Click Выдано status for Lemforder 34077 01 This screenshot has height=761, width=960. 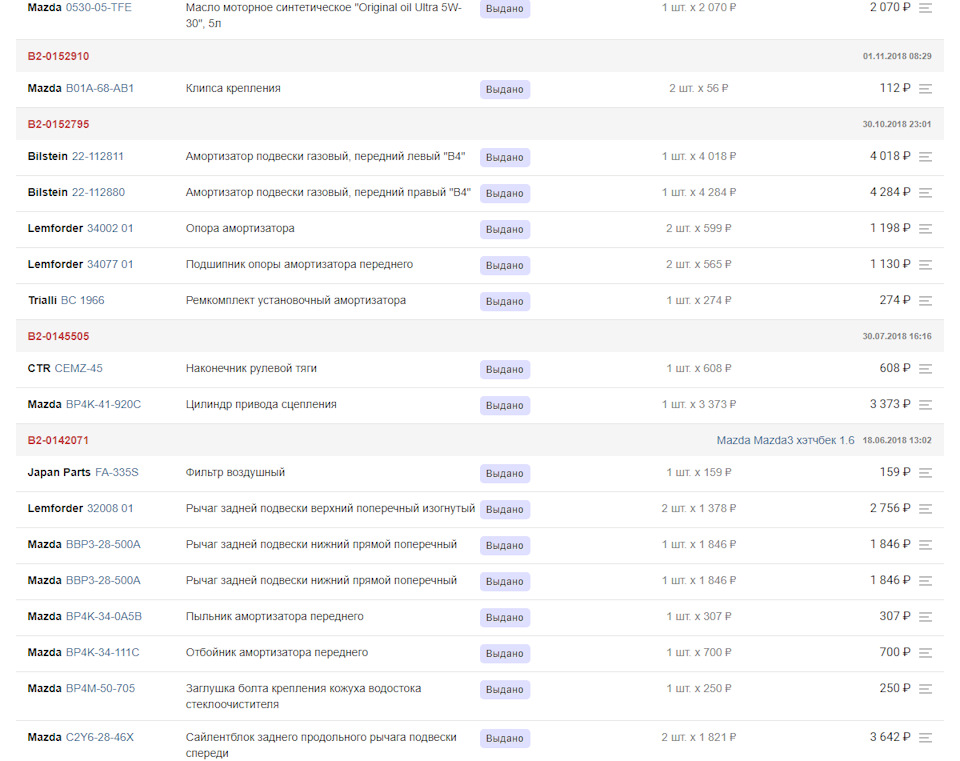pyautogui.click(x=504, y=265)
